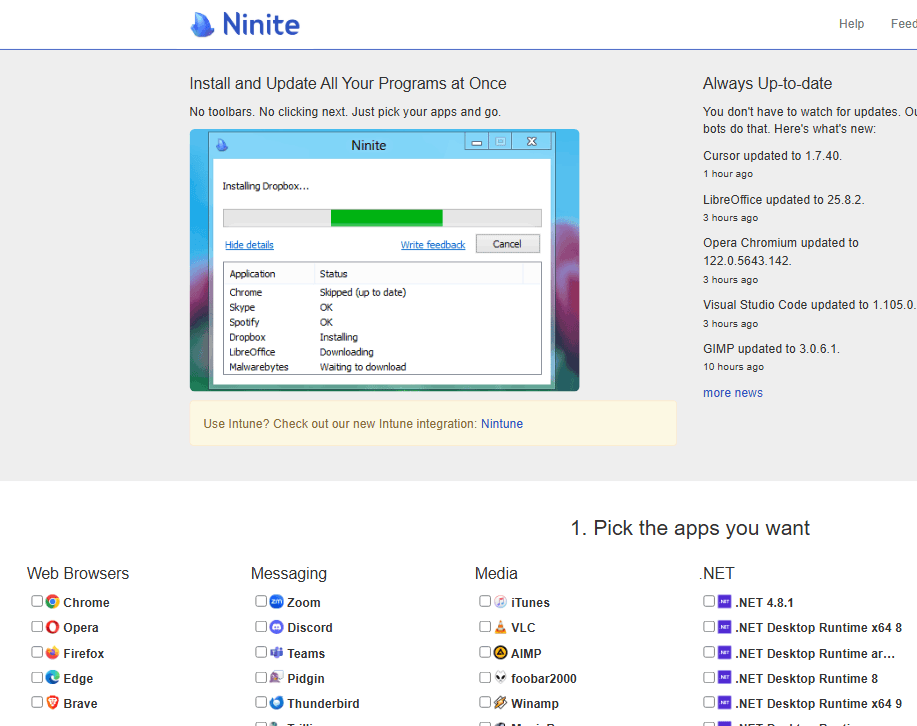The image size is (917, 726).
Task: Click the Chrome browser icon
Action: pyautogui.click(x=53, y=602)
